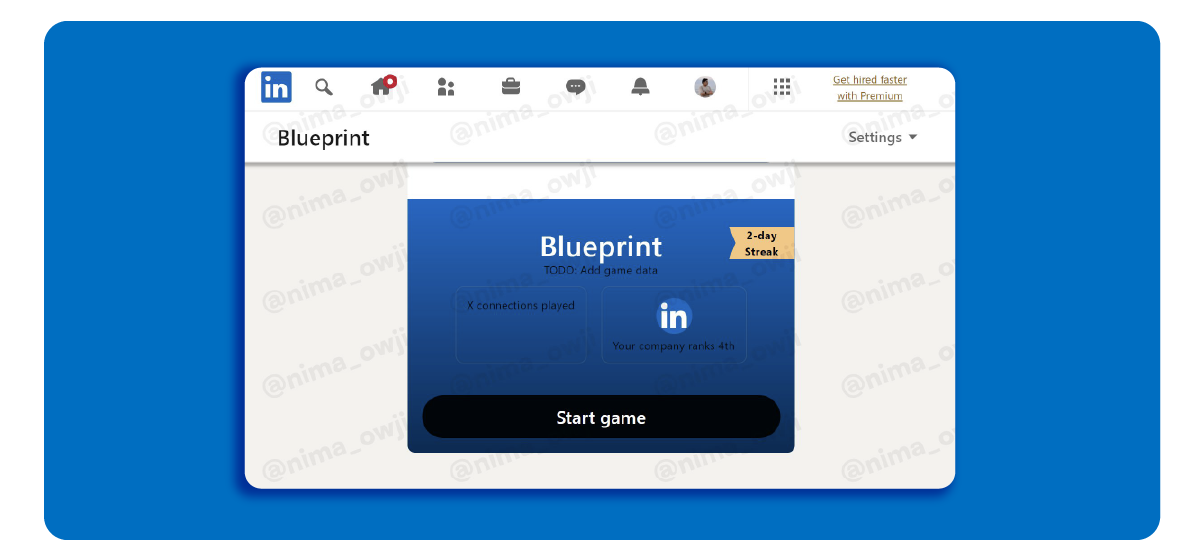Click the Start game button

click(601, 417)
